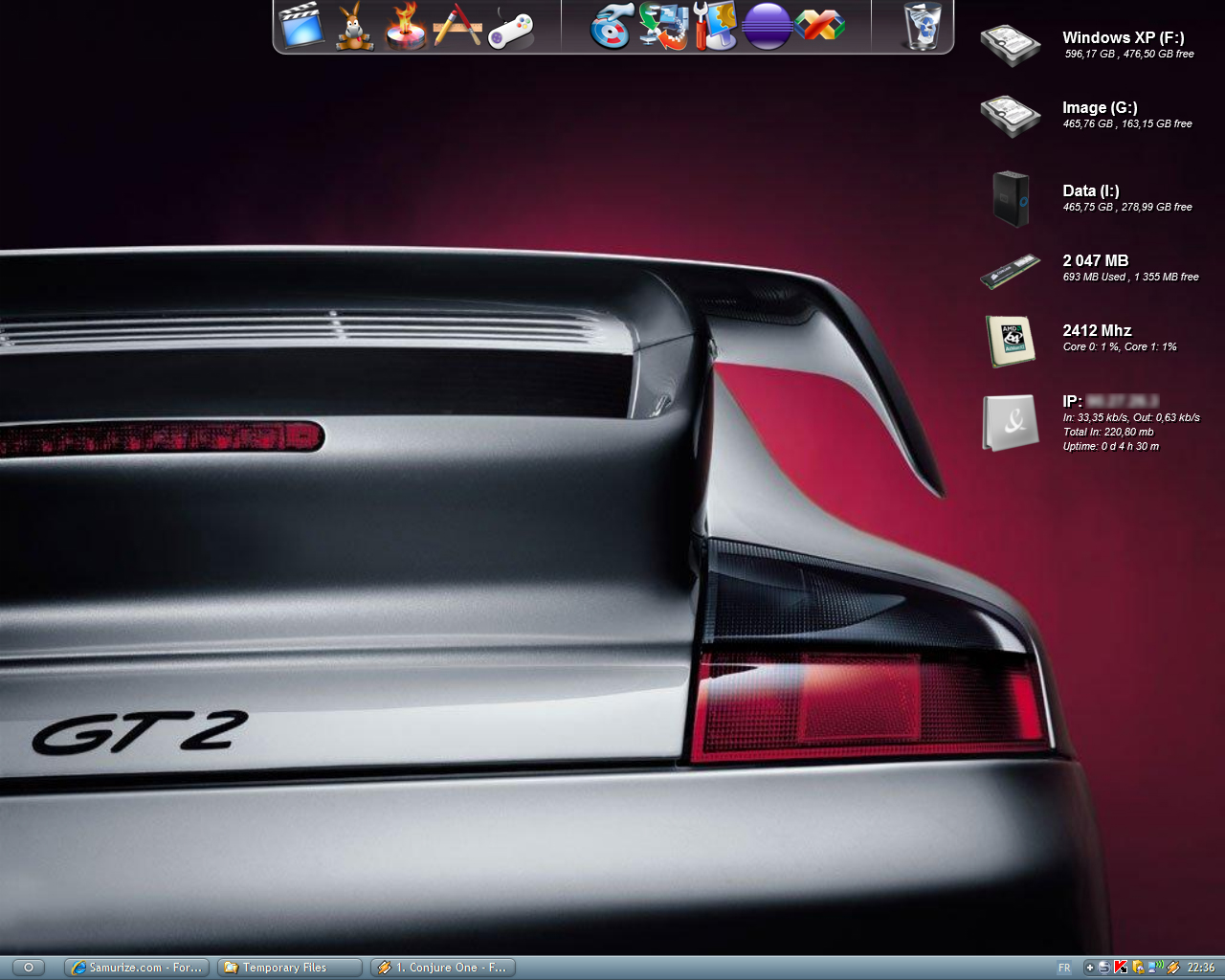Open the wrench and monitor settings icon

pyautogui.click(x=715, y=26)
